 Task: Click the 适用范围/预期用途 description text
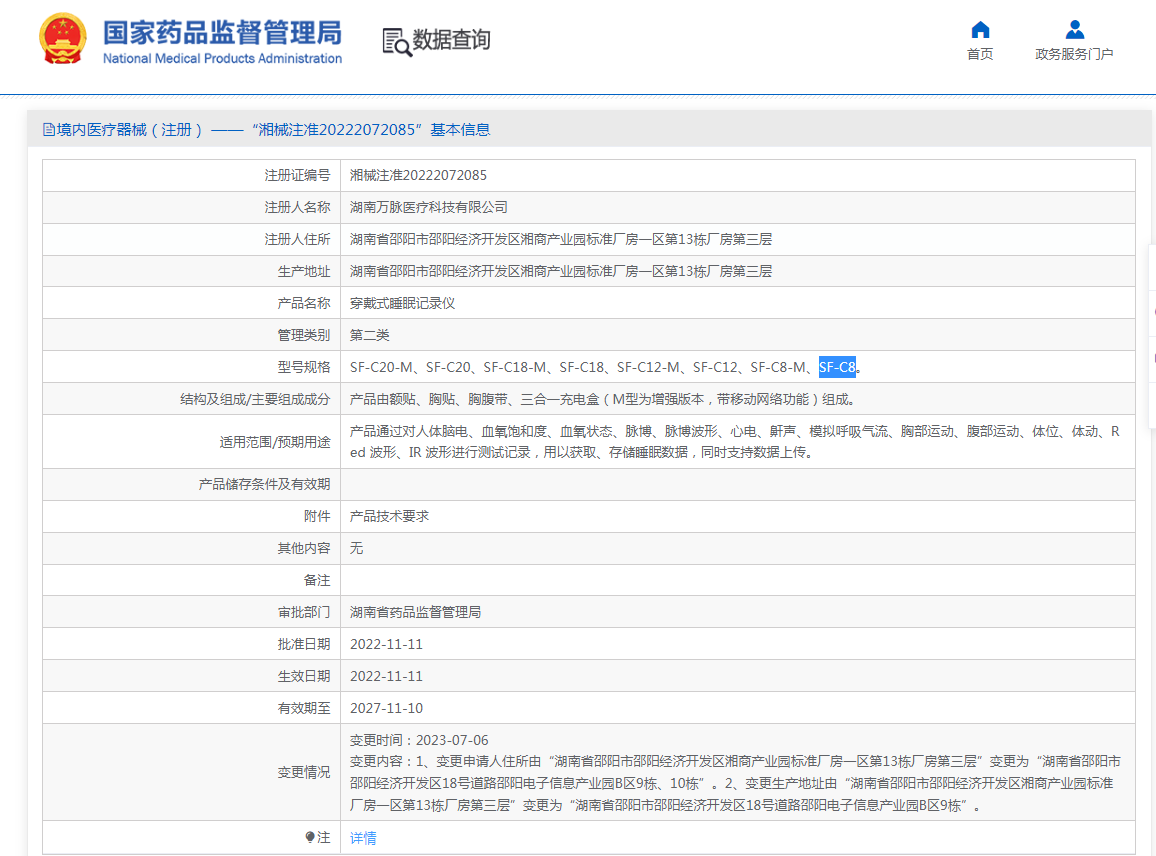735,442
